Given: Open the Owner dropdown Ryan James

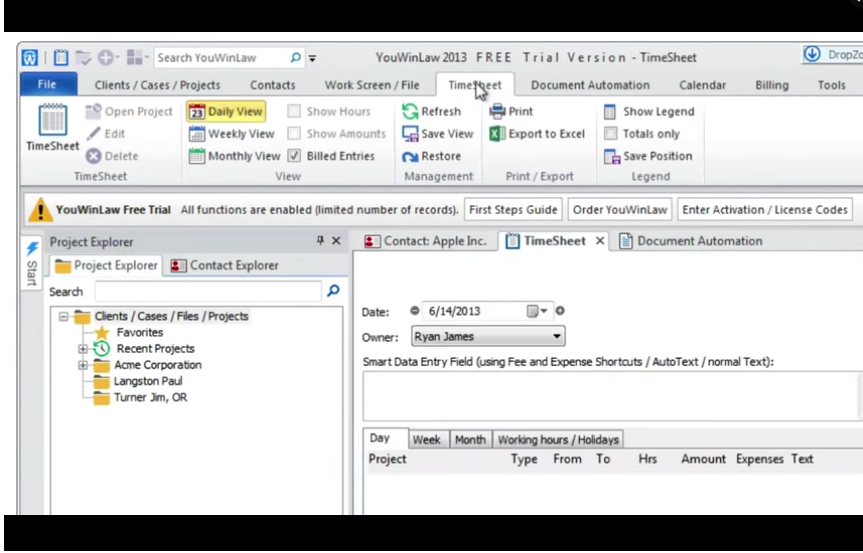Looking at the screenshot, I should [488, 336].
